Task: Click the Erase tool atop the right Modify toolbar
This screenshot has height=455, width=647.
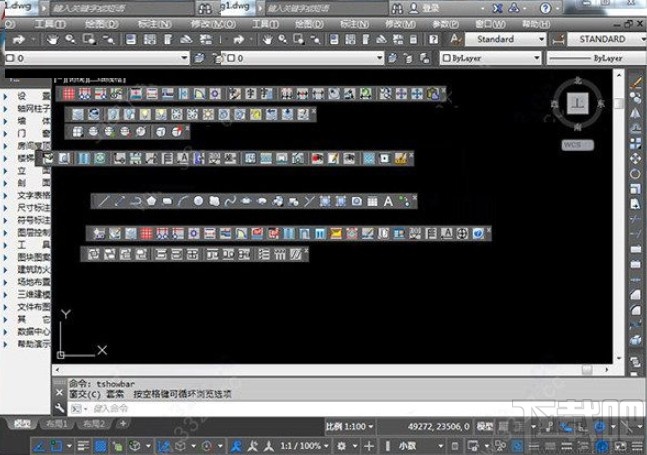Action: pos(635,83)
